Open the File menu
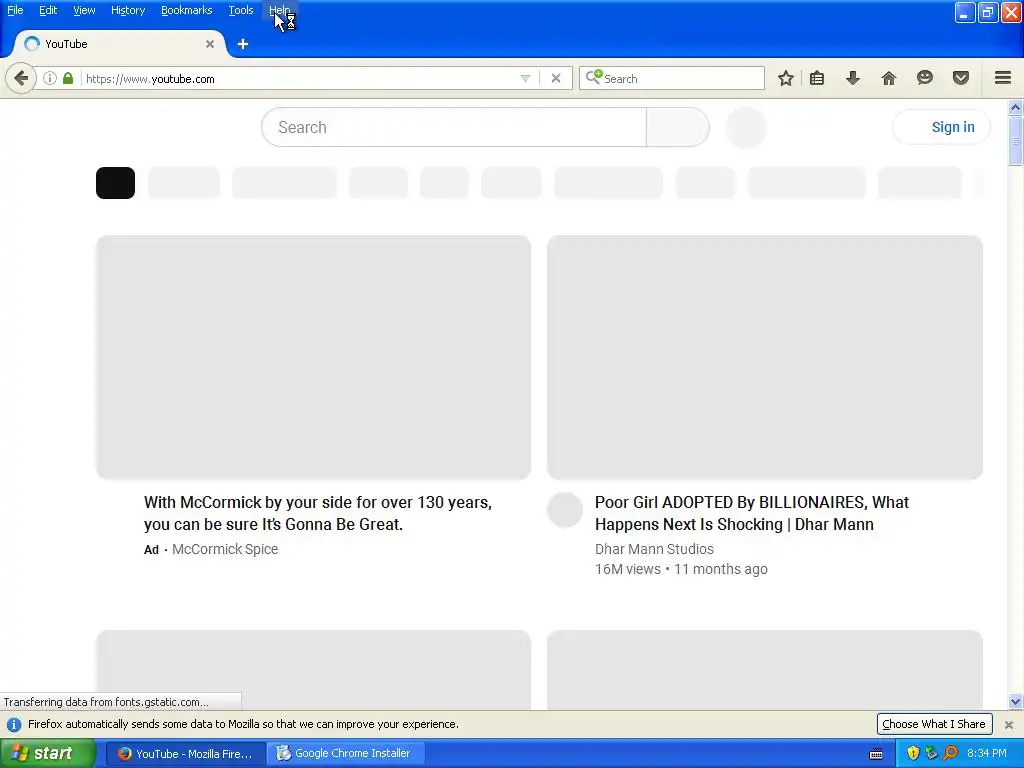 (15, 10)
